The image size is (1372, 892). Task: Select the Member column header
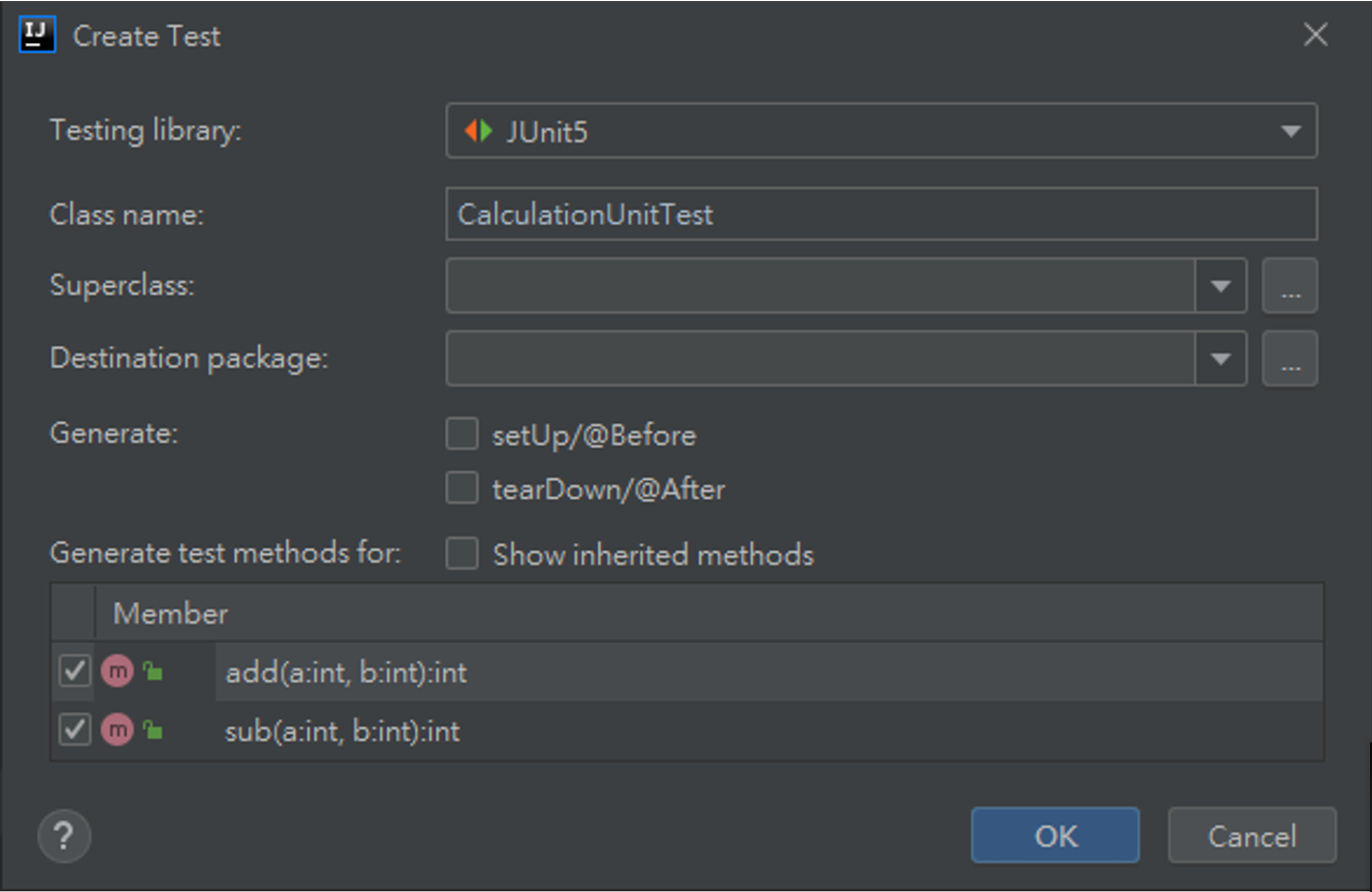(x=170, y=613)
